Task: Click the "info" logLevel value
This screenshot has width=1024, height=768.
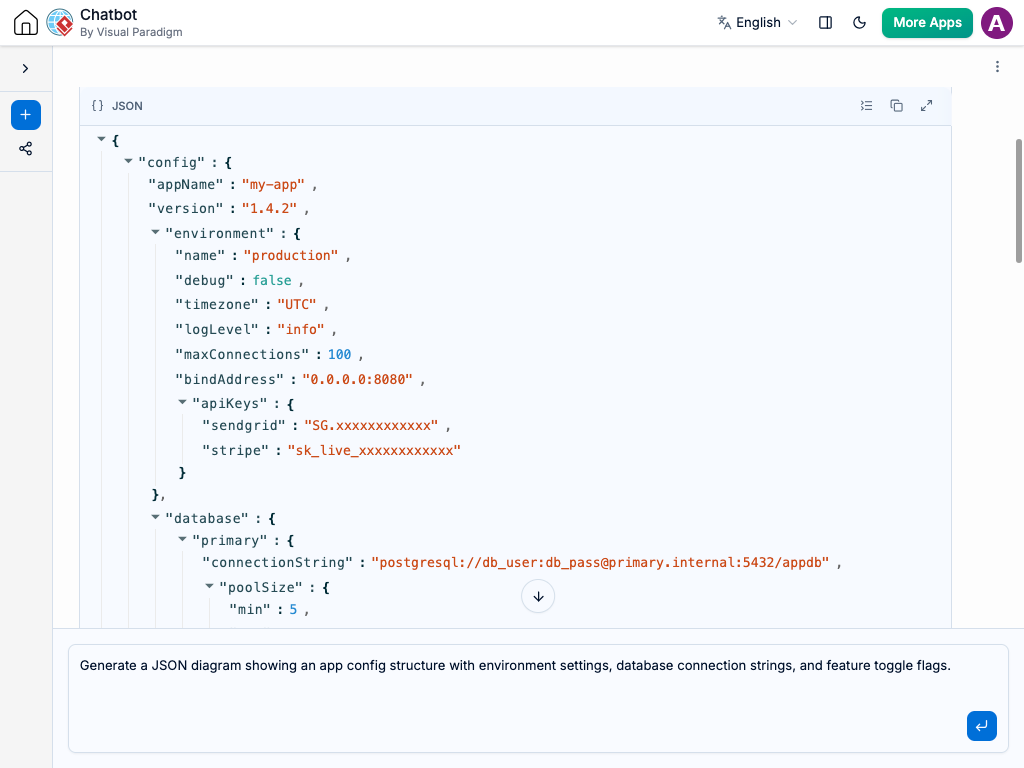Action: (301, 330)
